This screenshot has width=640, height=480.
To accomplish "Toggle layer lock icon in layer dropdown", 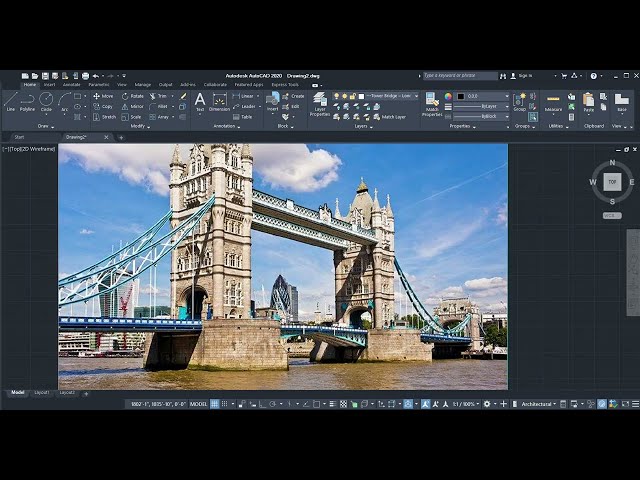I will pos(353,96).
